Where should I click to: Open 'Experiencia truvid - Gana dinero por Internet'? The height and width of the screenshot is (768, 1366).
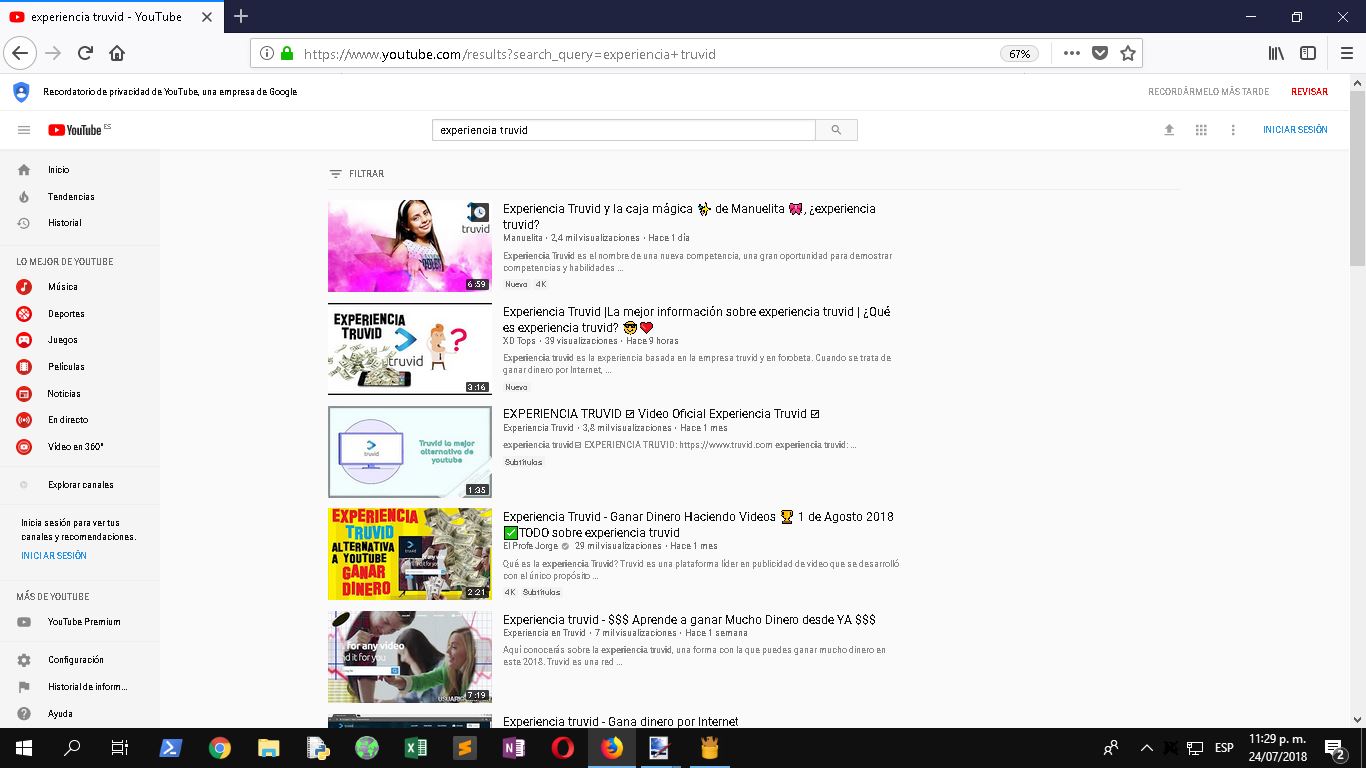tap(620, 721)
